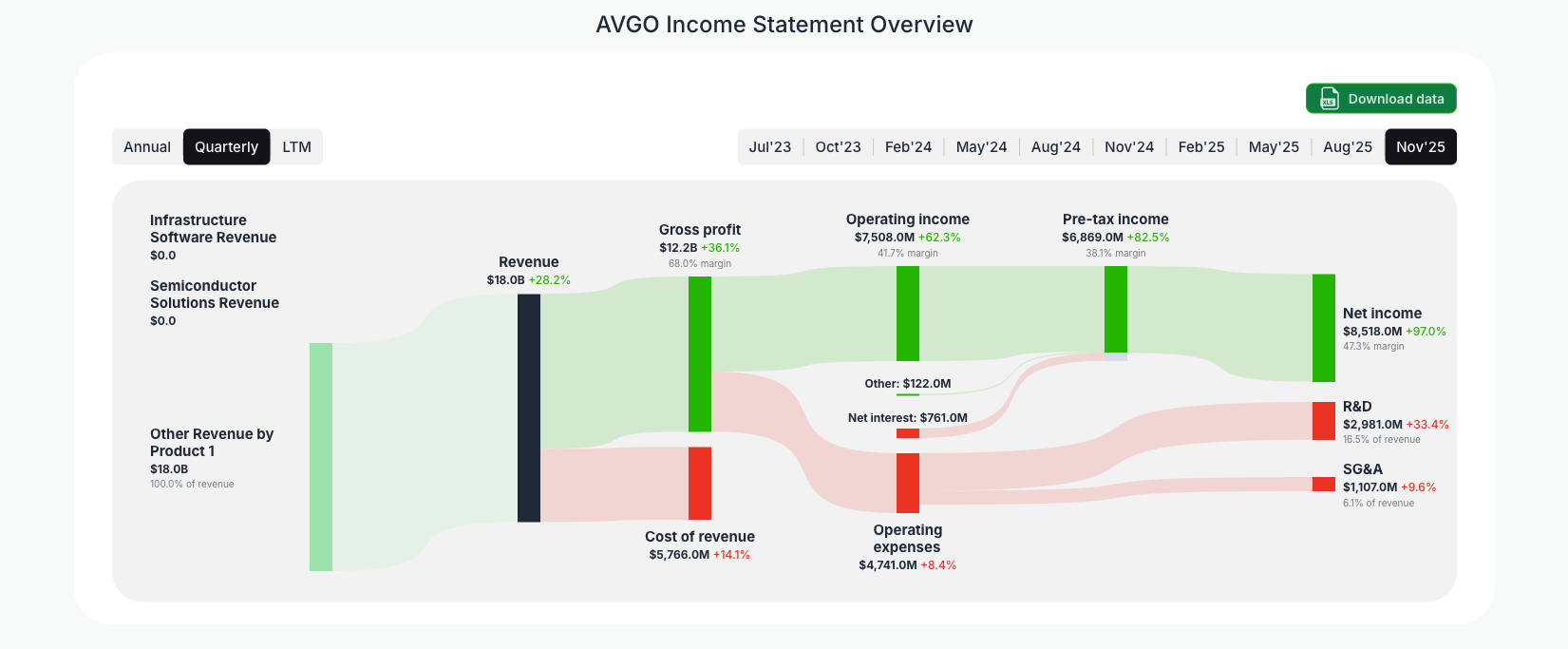
Task: Switch to the Feb'25 quarter
Action: coord(1200,146)
